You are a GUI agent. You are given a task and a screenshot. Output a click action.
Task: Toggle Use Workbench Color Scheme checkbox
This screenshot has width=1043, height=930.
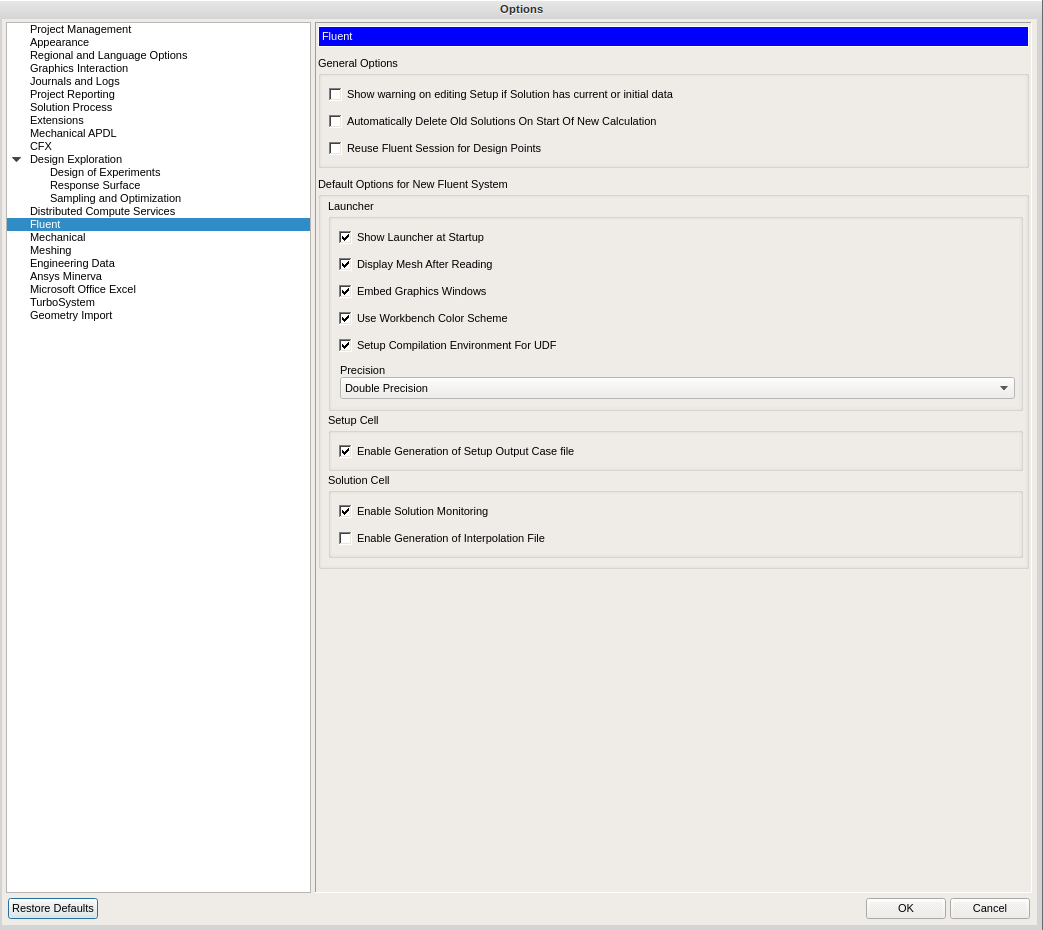tap(345, 318)
